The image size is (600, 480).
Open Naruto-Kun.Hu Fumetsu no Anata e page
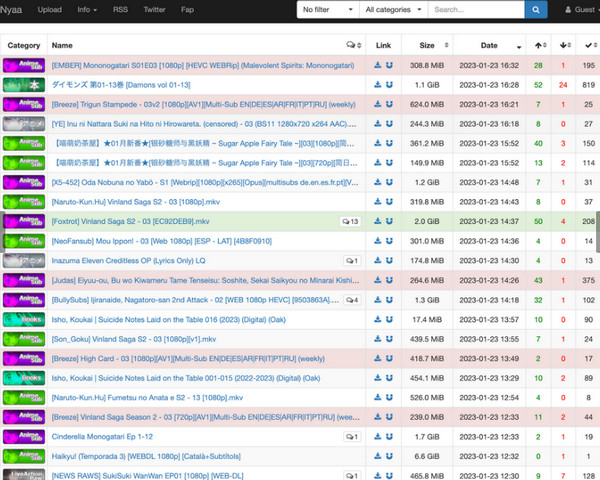point(147,397)
